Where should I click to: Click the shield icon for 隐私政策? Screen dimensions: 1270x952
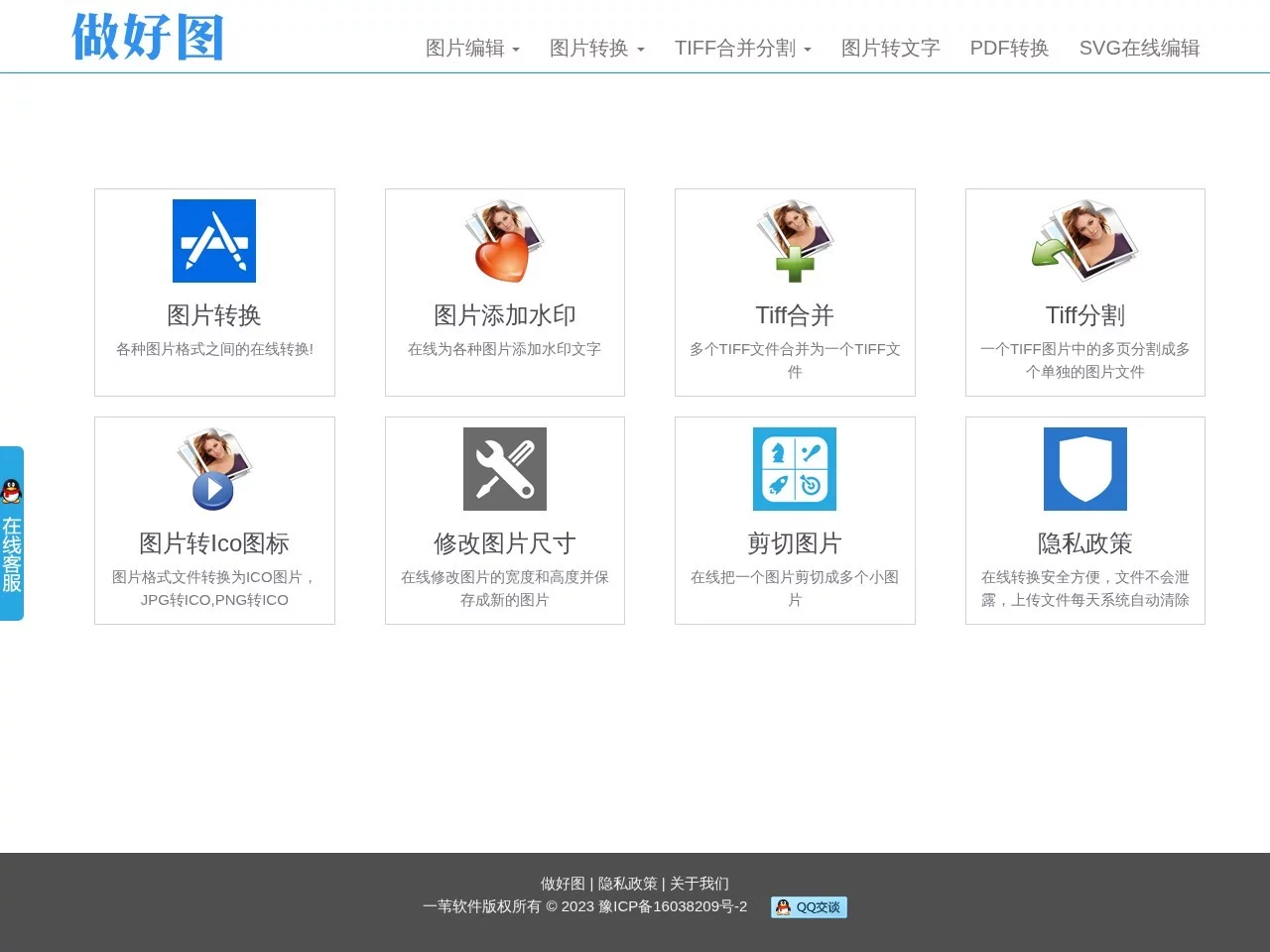1084,468
